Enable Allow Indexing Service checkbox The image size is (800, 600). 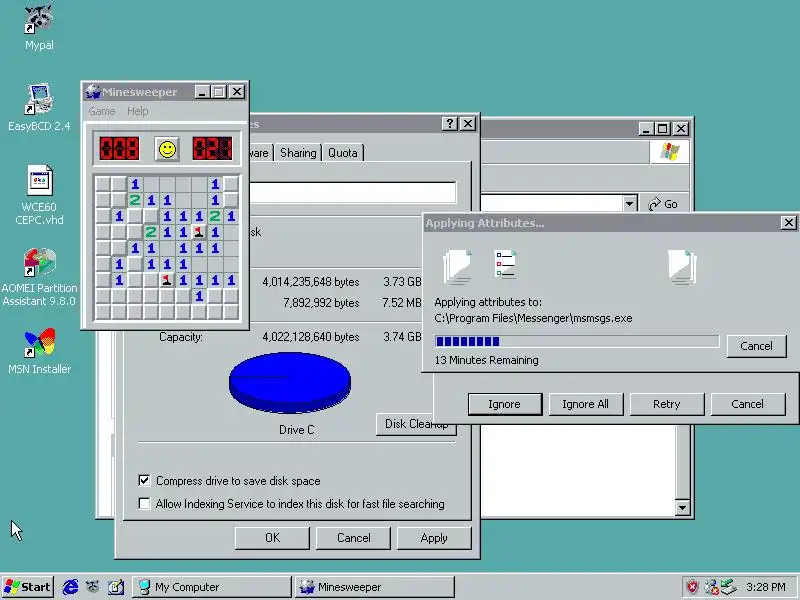point(144,504)
